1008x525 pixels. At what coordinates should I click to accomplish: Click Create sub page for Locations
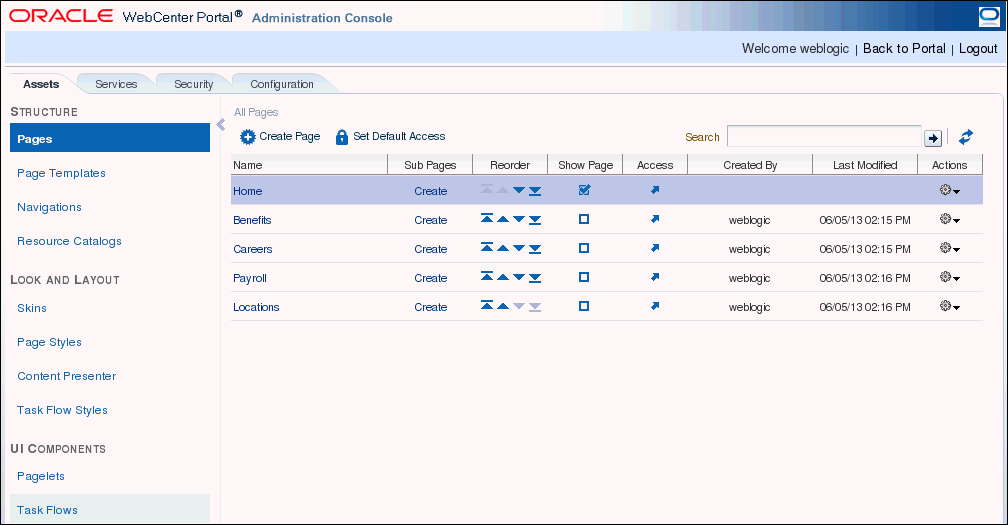pyautogui.click(x=431, y=307)
